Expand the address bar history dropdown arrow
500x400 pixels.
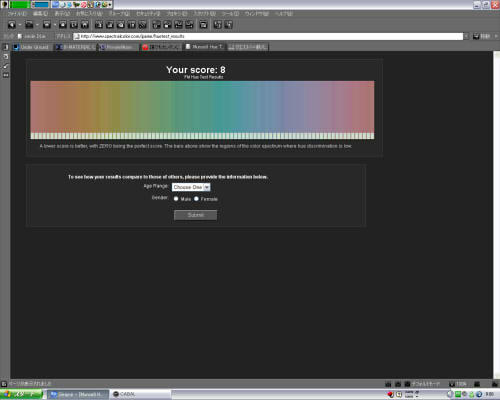[466, 36]
